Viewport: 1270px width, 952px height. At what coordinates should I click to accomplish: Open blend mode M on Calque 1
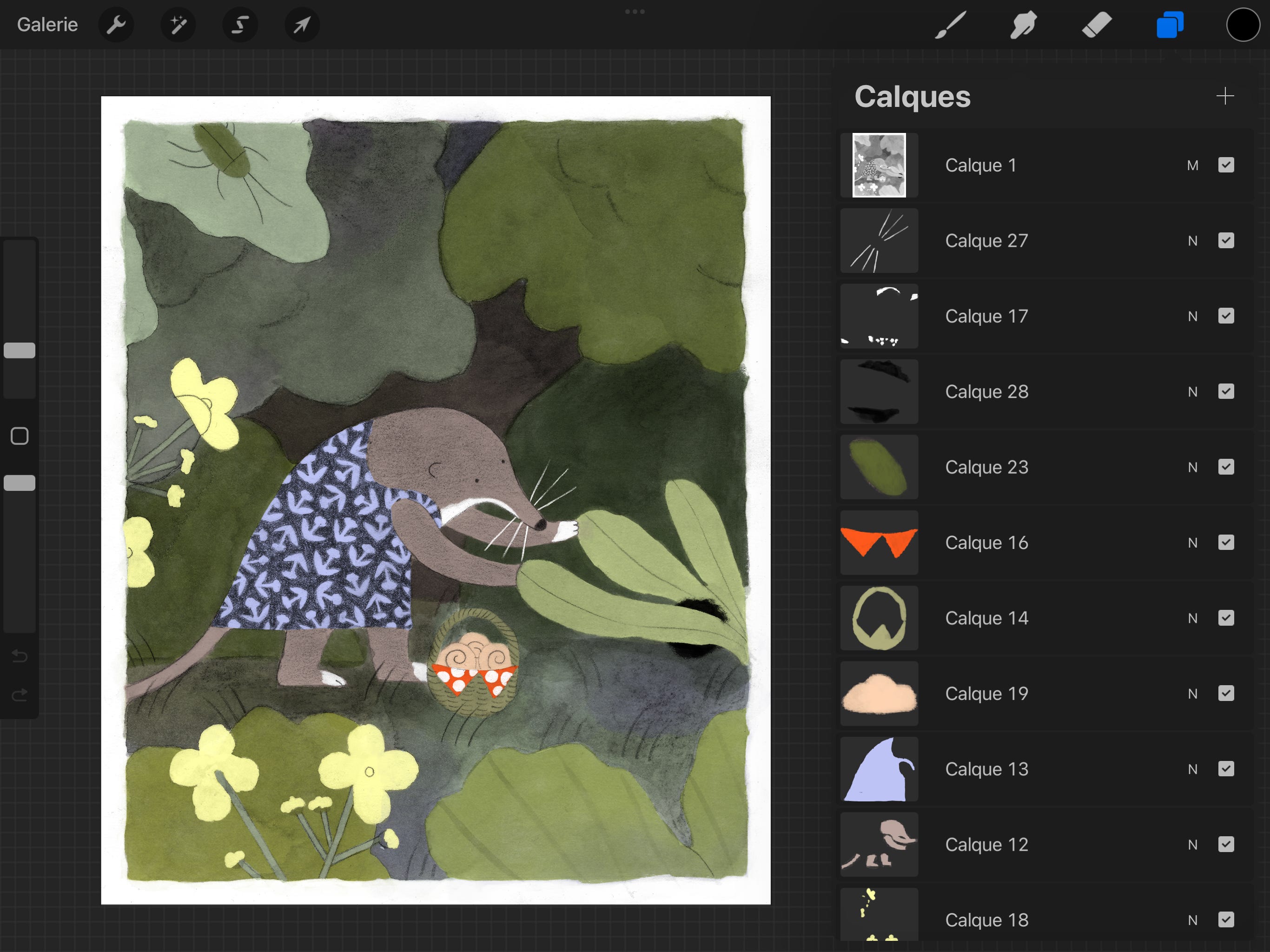(1192, 165)
